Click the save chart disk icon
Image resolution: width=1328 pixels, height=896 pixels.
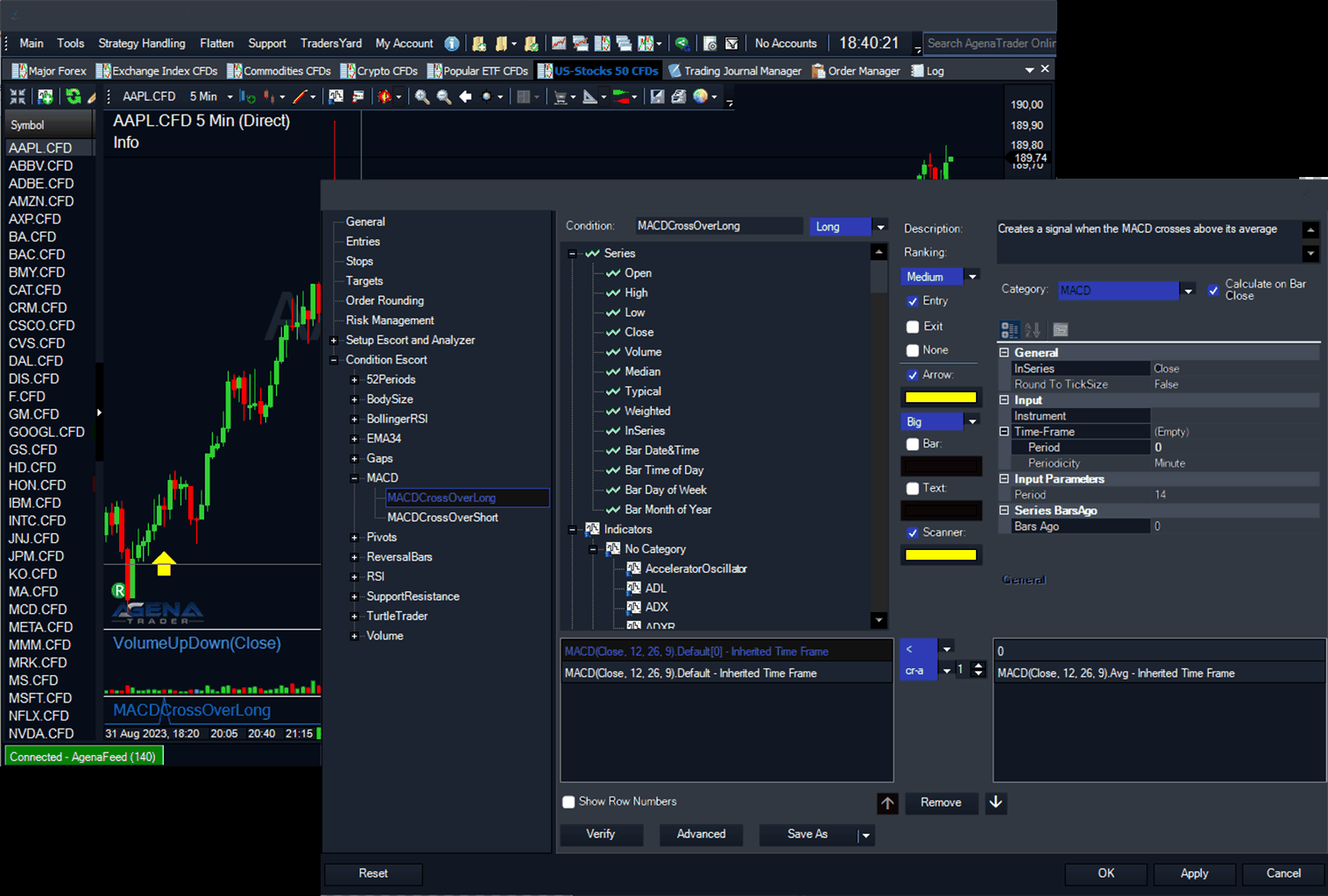tap(657, 96)
